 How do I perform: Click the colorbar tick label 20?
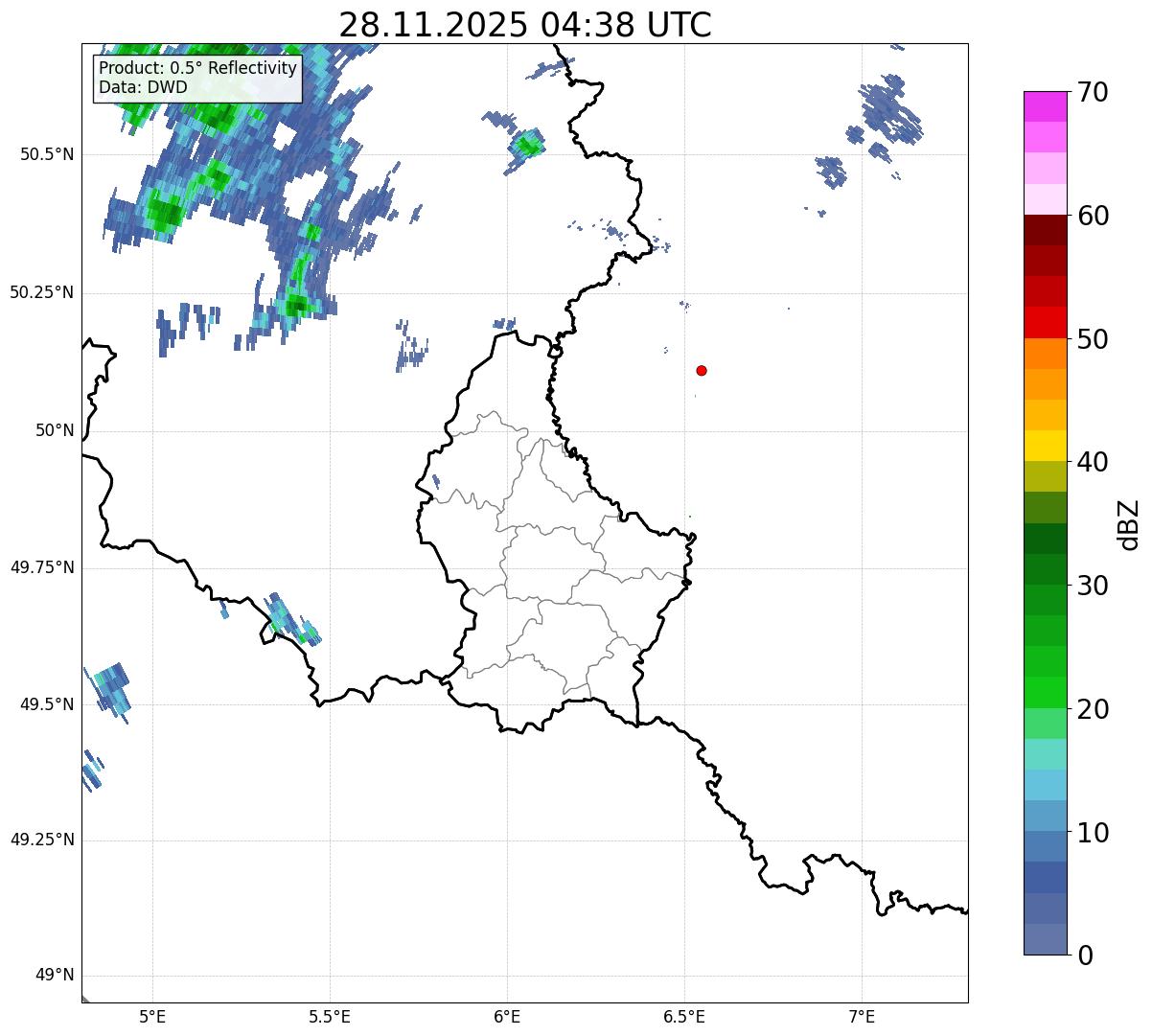pyautogui.click(x=1093, y=709)
